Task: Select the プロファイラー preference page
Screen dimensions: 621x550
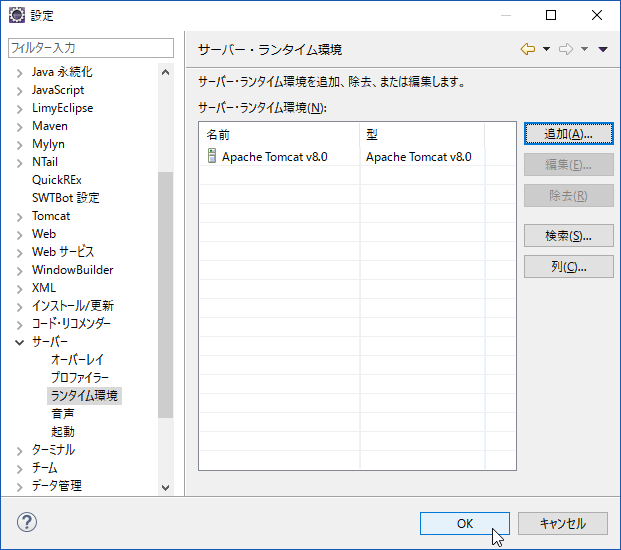Action: pyautogui.click(x=80, y=377)
